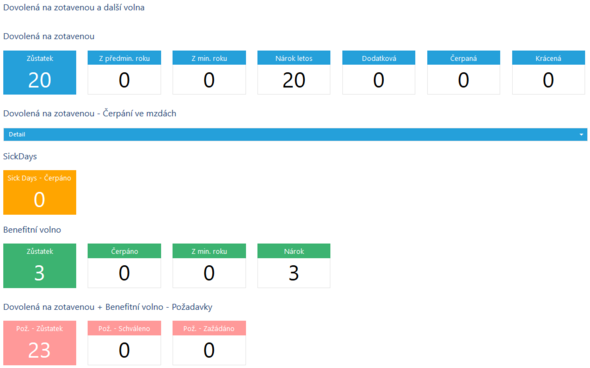Open the blue Zůstatek 20 vacation tile
The image size is (590, 368).
click(x=40, y=73)
